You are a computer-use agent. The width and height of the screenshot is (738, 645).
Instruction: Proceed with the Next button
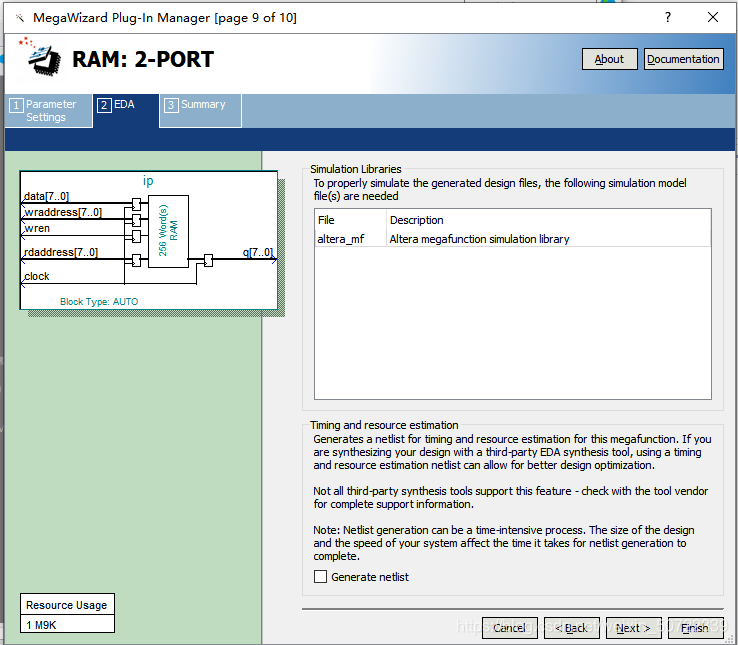[x=634, y=628]
